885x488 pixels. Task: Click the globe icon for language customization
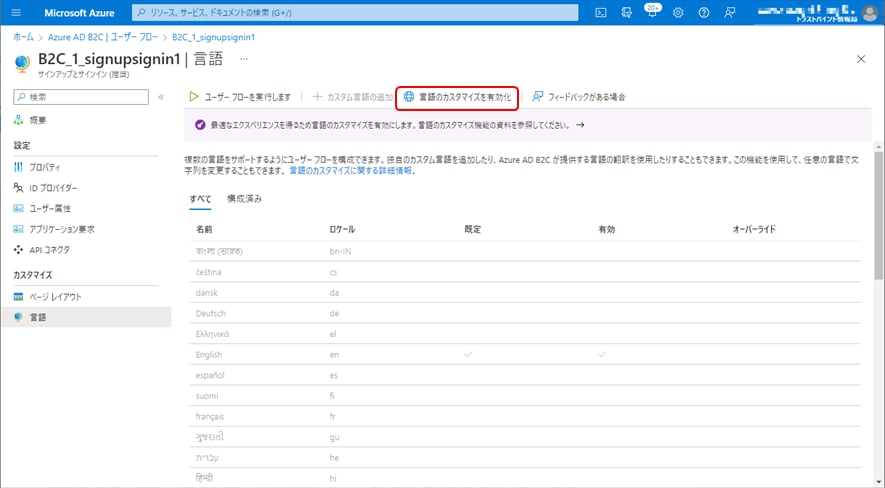click(x=409, y=97)
